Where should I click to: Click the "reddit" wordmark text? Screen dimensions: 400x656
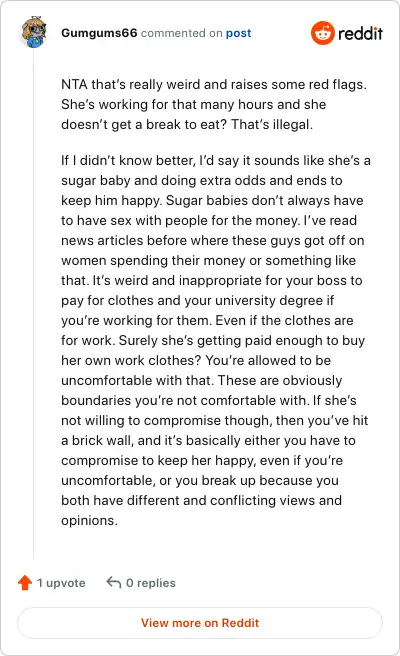point(360,33)
